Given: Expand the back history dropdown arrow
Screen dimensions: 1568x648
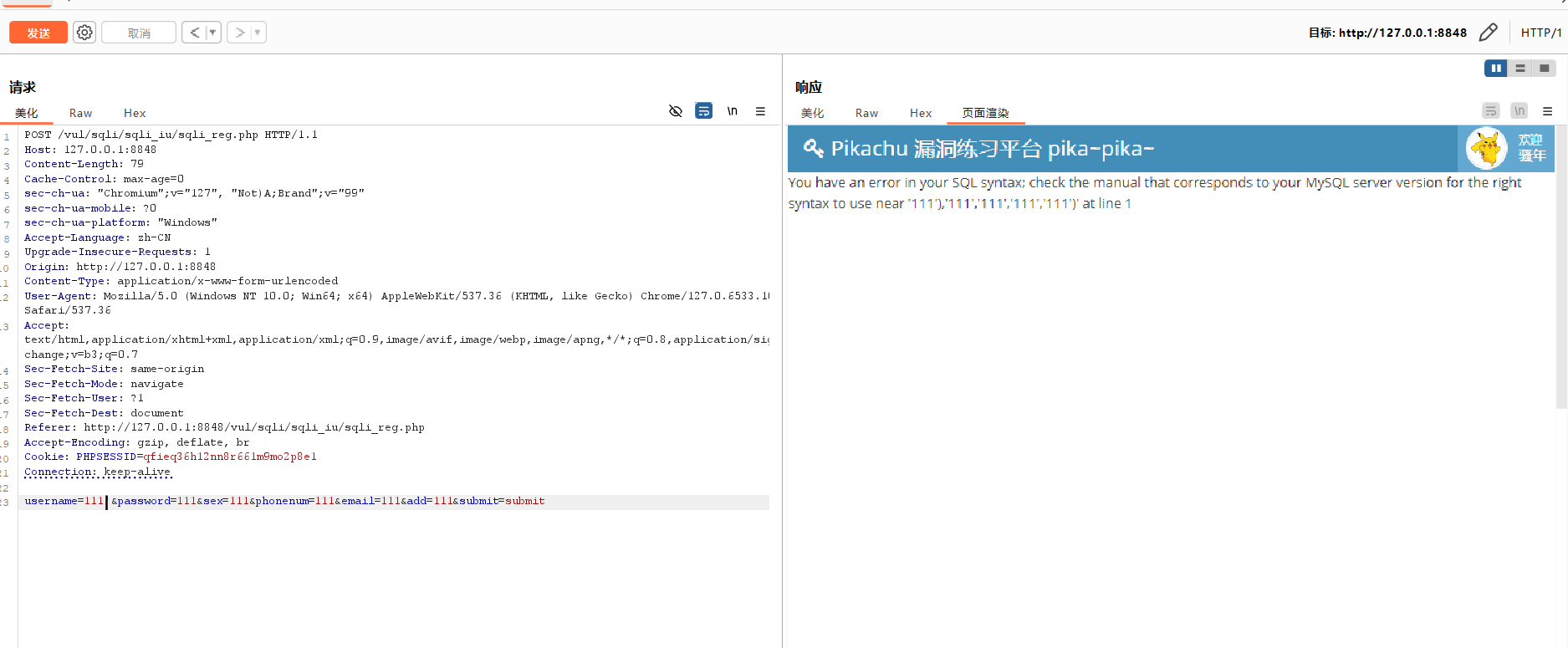Looking at the screenshot, I should [212, 33].
